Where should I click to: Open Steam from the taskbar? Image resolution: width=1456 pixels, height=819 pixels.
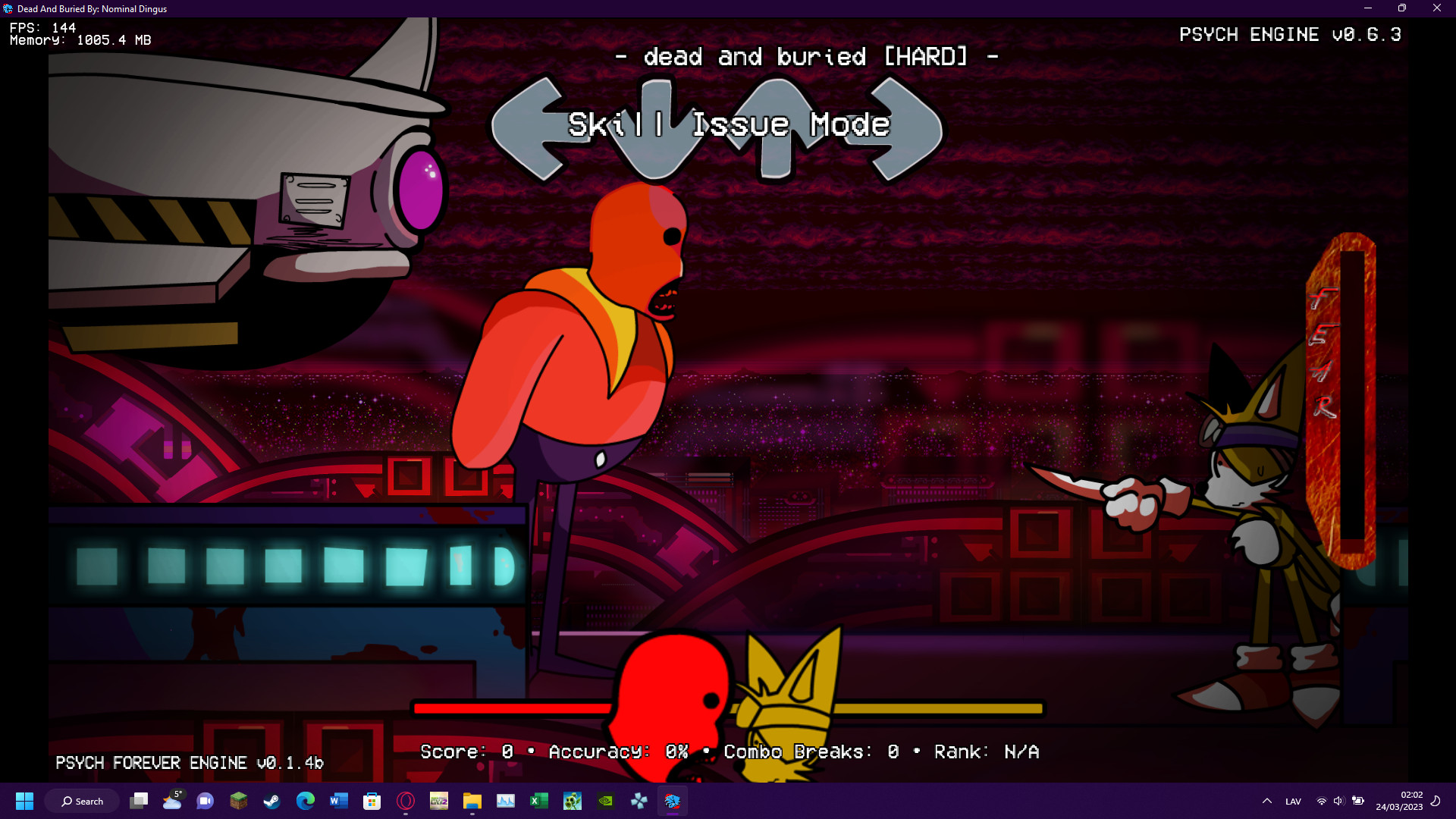click(x=271, y=801)
